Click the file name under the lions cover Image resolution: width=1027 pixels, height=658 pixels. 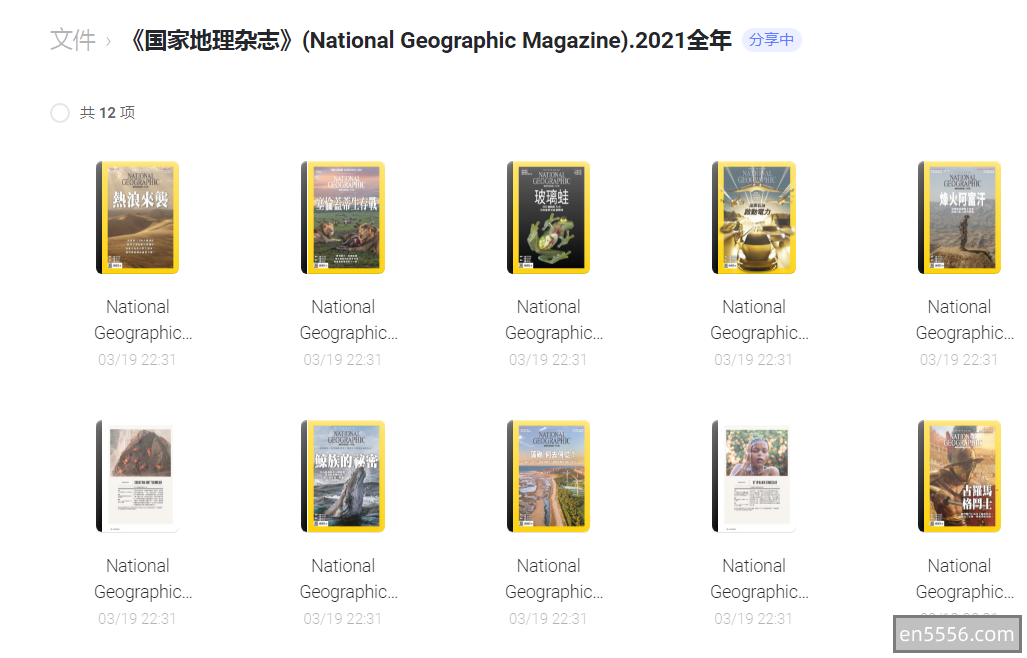(348, 320)
